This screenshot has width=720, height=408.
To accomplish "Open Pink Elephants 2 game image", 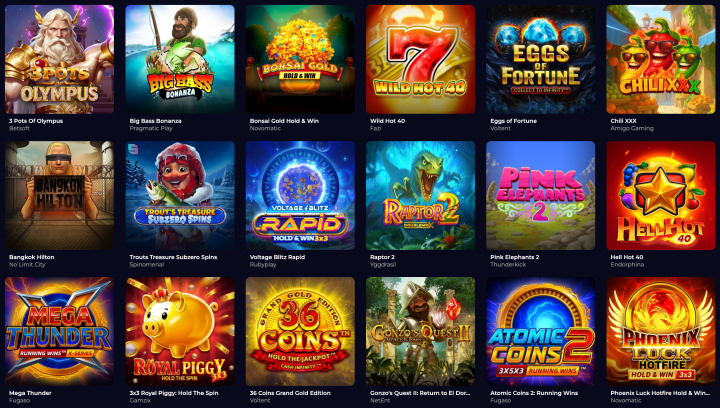I will coord(540,196).
